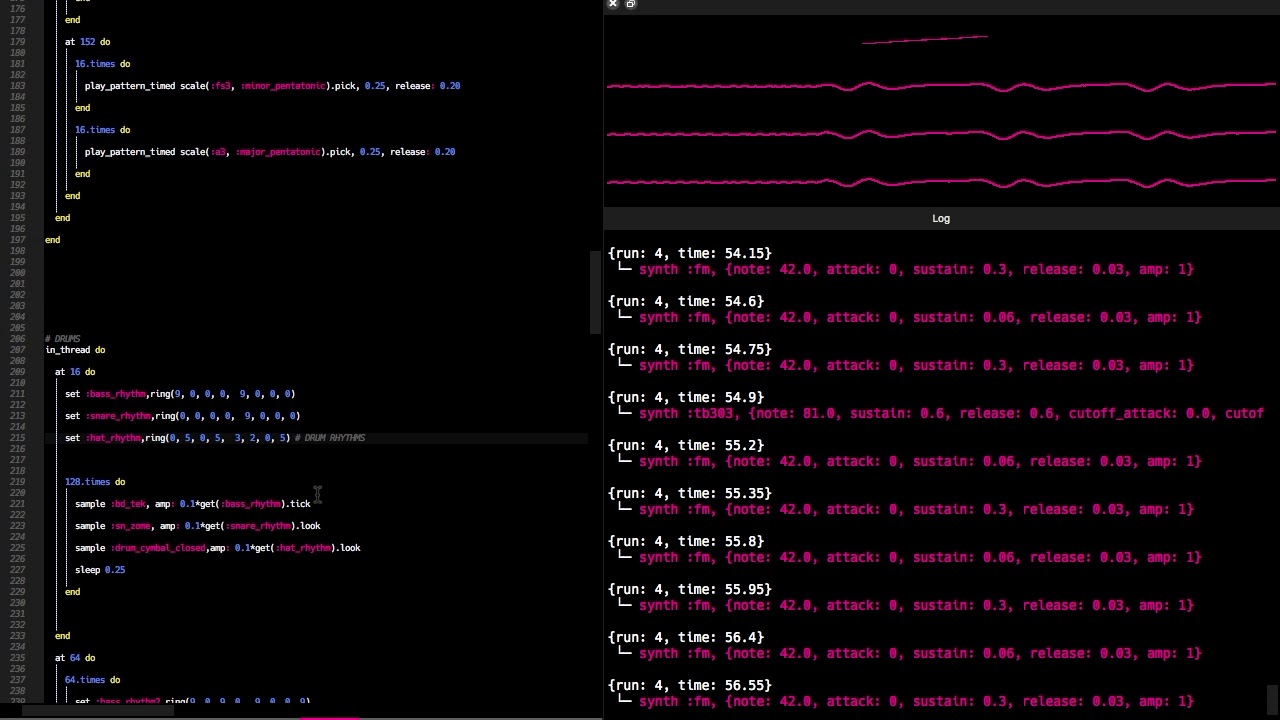Close the scope panel with the X icon

(x=613, y=4)
